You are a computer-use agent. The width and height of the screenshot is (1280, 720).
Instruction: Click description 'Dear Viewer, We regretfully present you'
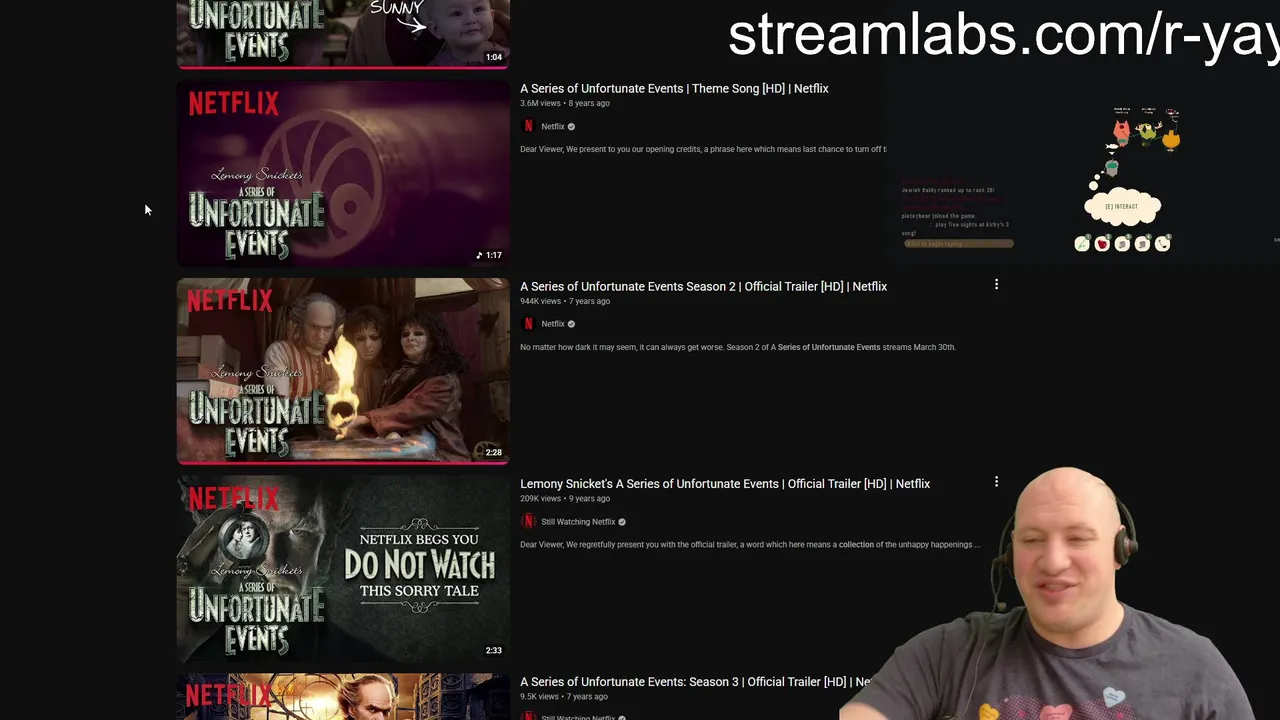(750, 545)
